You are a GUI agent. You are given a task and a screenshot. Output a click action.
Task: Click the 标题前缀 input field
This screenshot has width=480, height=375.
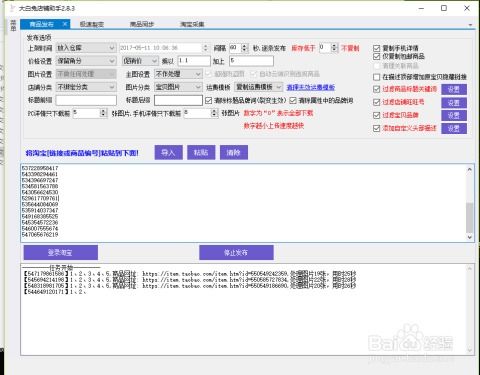click(x=86, y=100)
